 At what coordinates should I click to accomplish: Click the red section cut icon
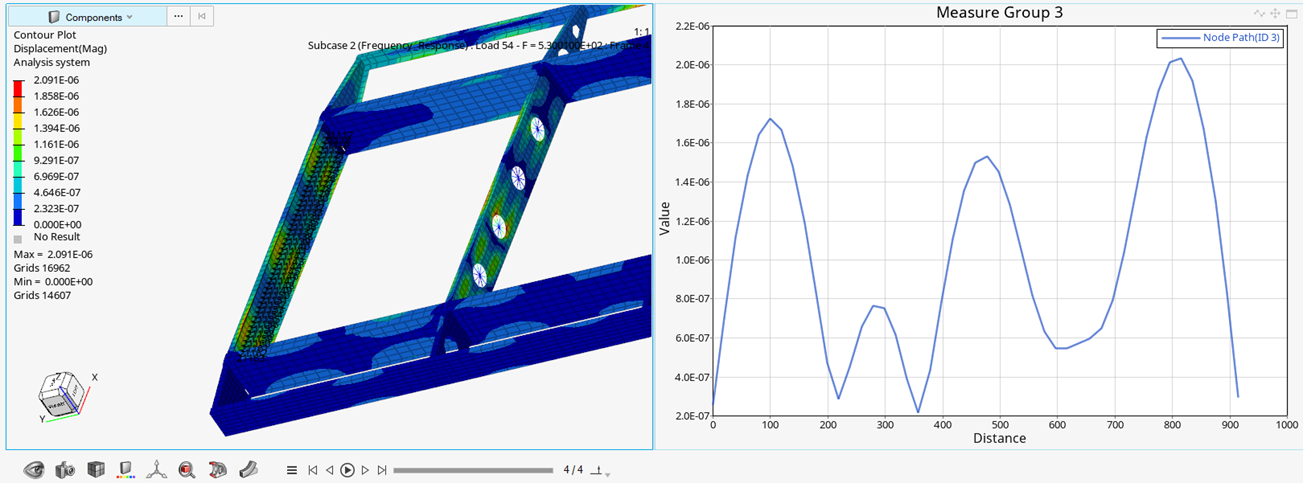click(217, 469)
